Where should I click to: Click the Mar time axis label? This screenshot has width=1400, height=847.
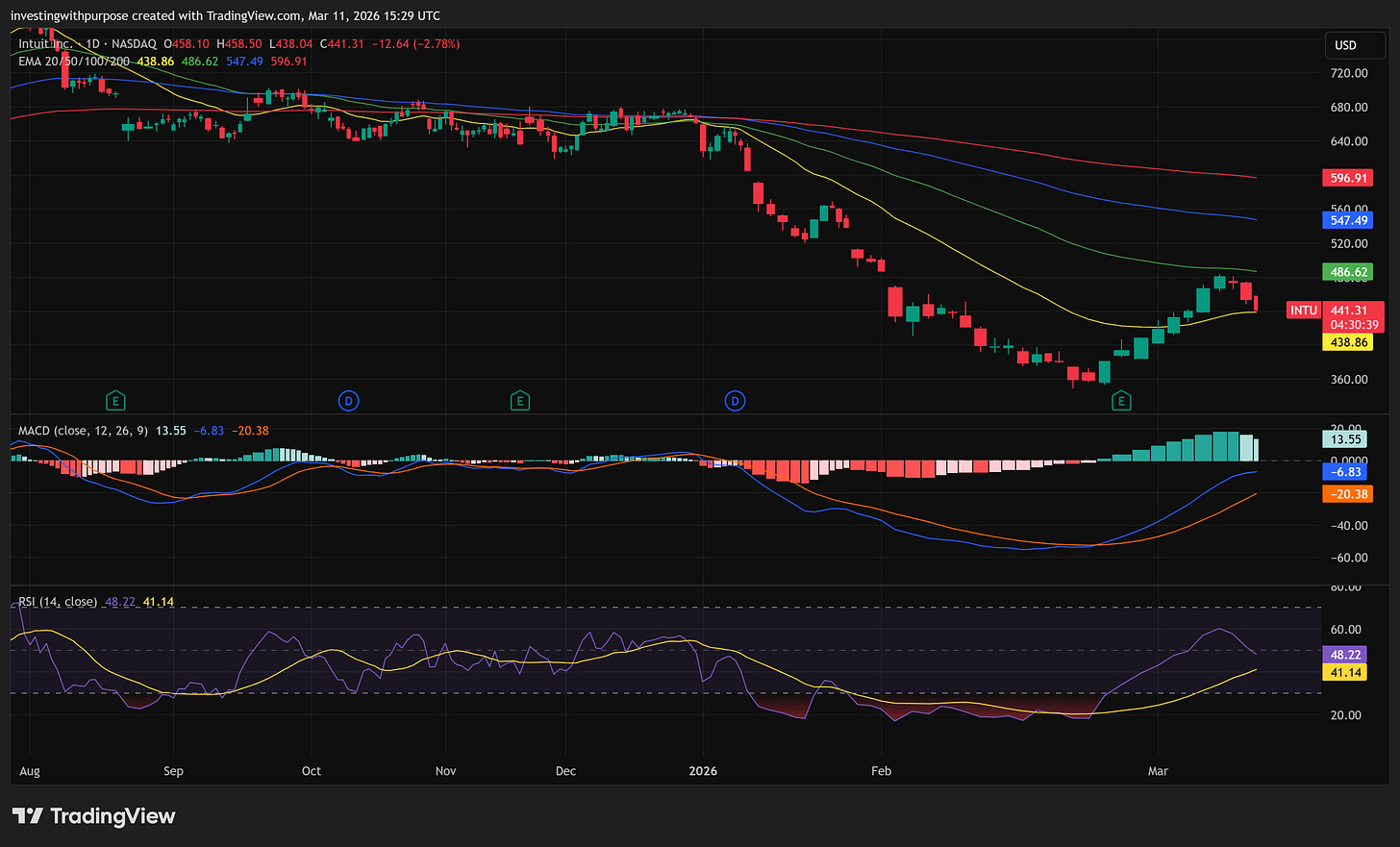pos(1158,771)
